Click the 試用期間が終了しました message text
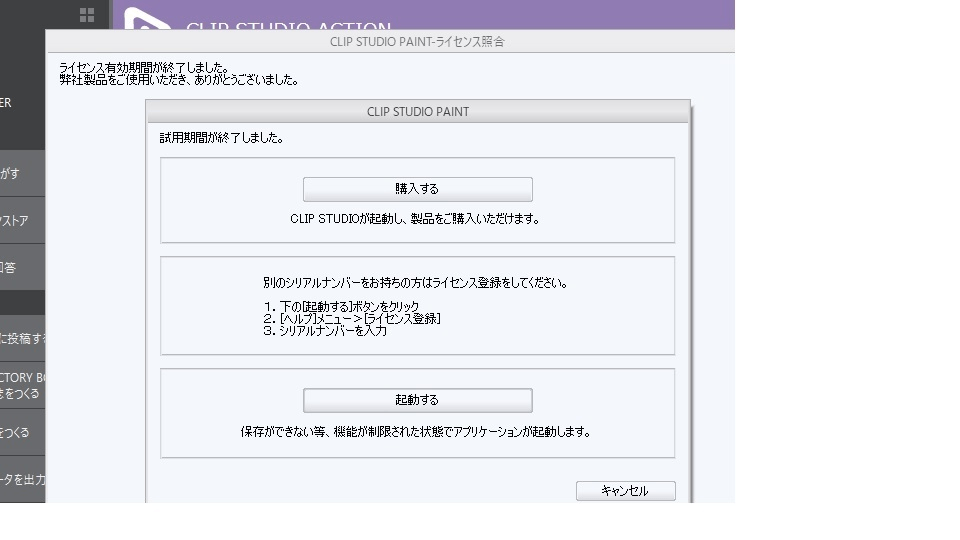This screenshot has width=960, height=540. (222, 138)
